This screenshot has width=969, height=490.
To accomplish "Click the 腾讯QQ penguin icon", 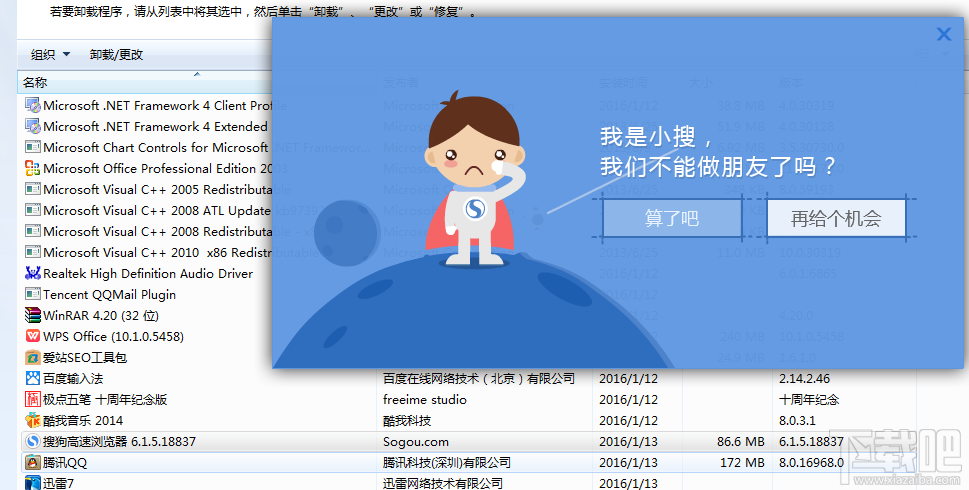I will pyautogui.click(x=32, y=463).
